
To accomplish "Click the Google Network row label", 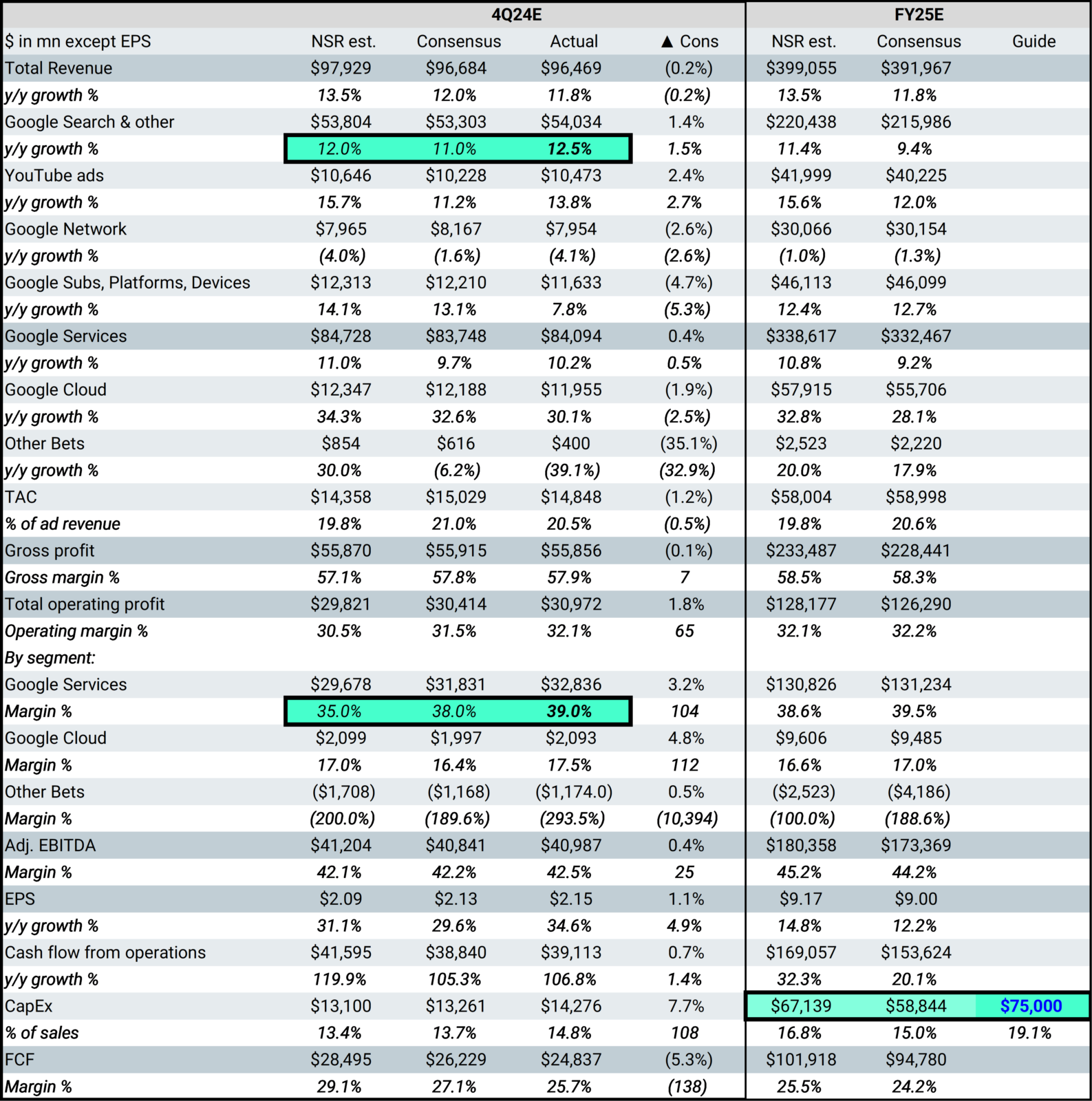I will (x=65, y=229).
